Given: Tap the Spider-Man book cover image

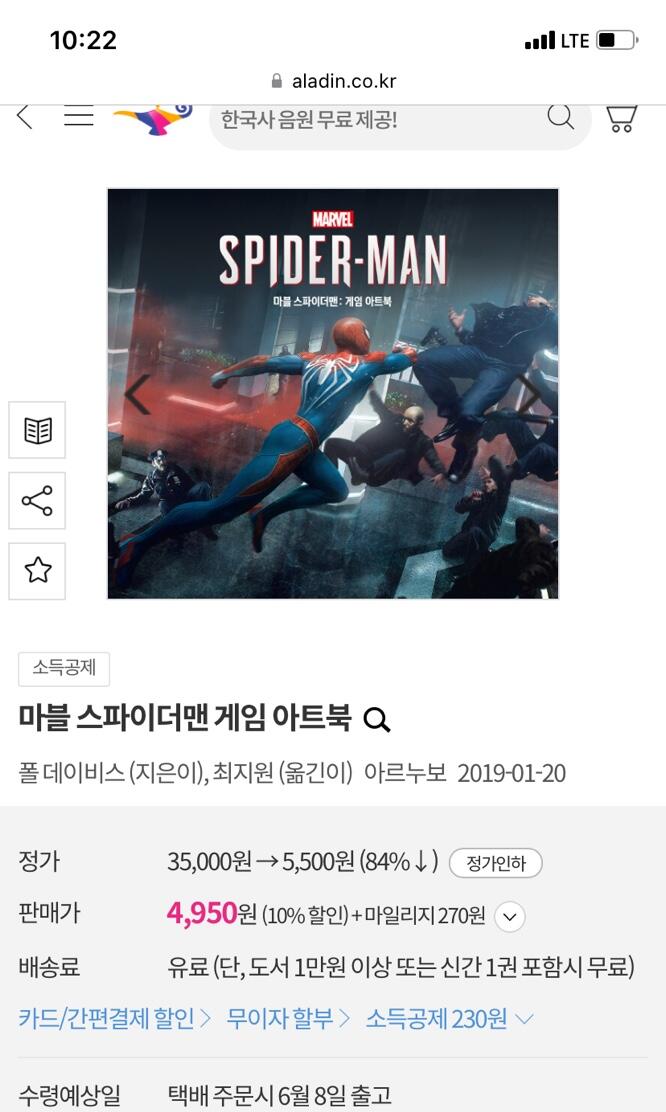Looking at the screenshot, I should point(333,394).
